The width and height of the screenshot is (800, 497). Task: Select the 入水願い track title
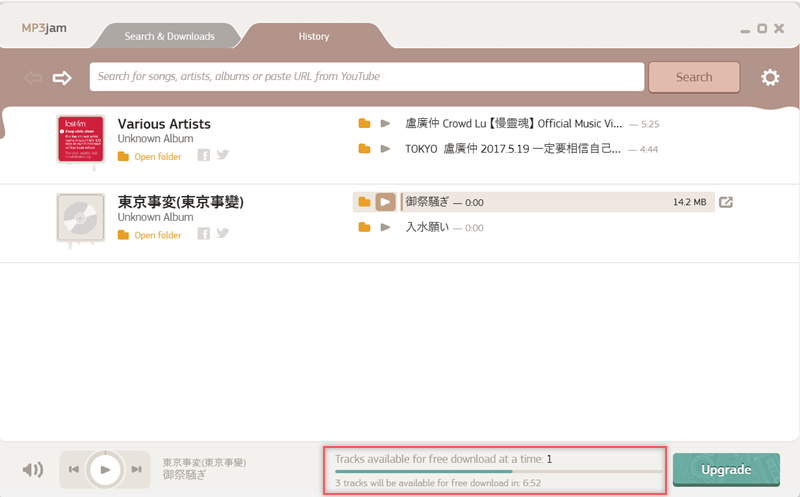coord(427,228)
